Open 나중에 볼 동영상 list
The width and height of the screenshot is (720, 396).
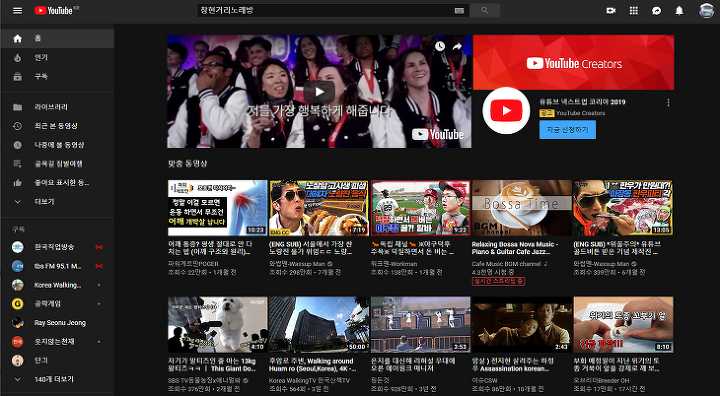(x=57, y=145)
